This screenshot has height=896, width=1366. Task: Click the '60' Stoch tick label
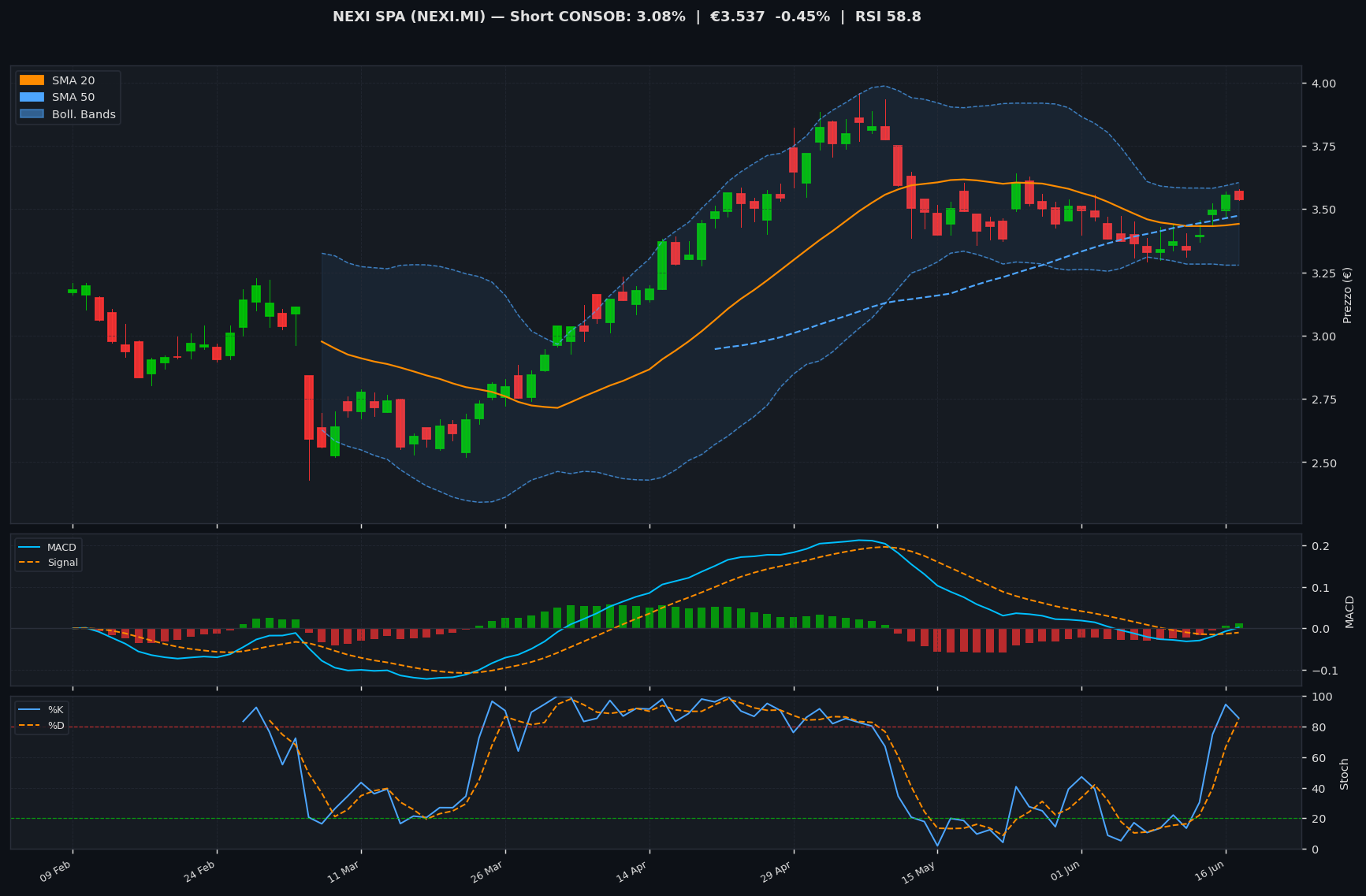tap(1317, 758)
